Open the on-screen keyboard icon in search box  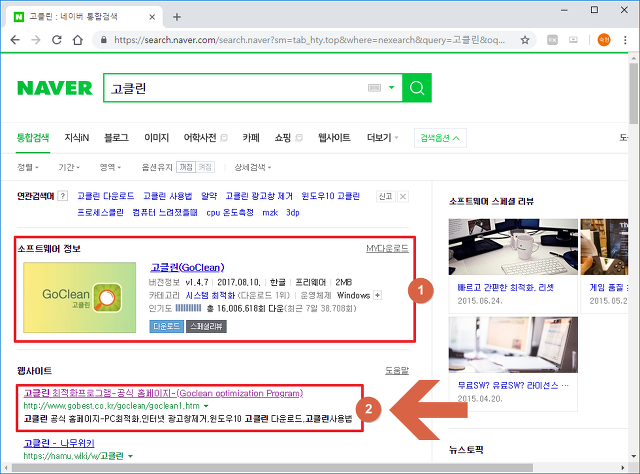[x=374, y=88]
